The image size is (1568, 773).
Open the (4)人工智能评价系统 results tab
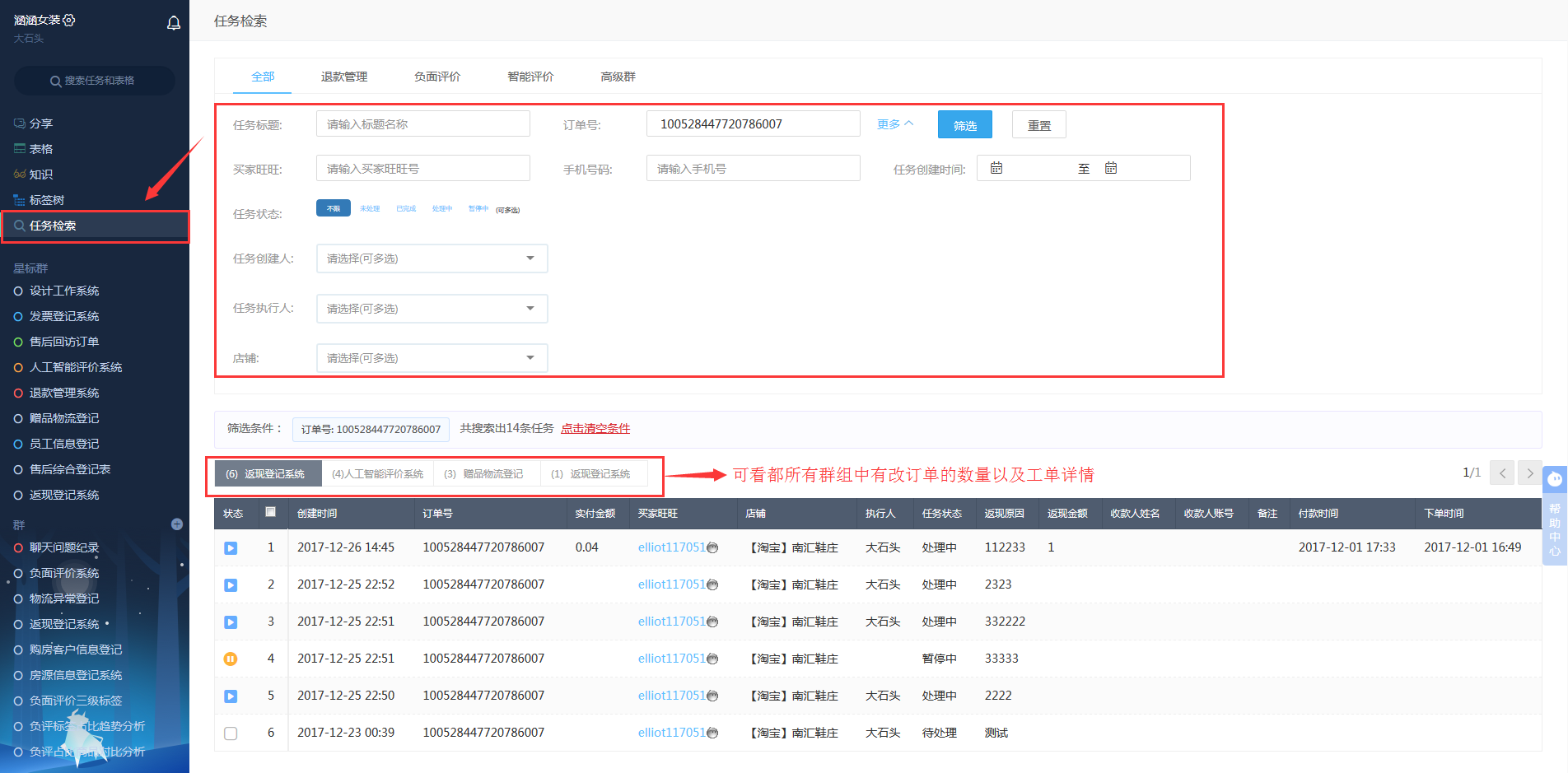(x=377, y=474)
